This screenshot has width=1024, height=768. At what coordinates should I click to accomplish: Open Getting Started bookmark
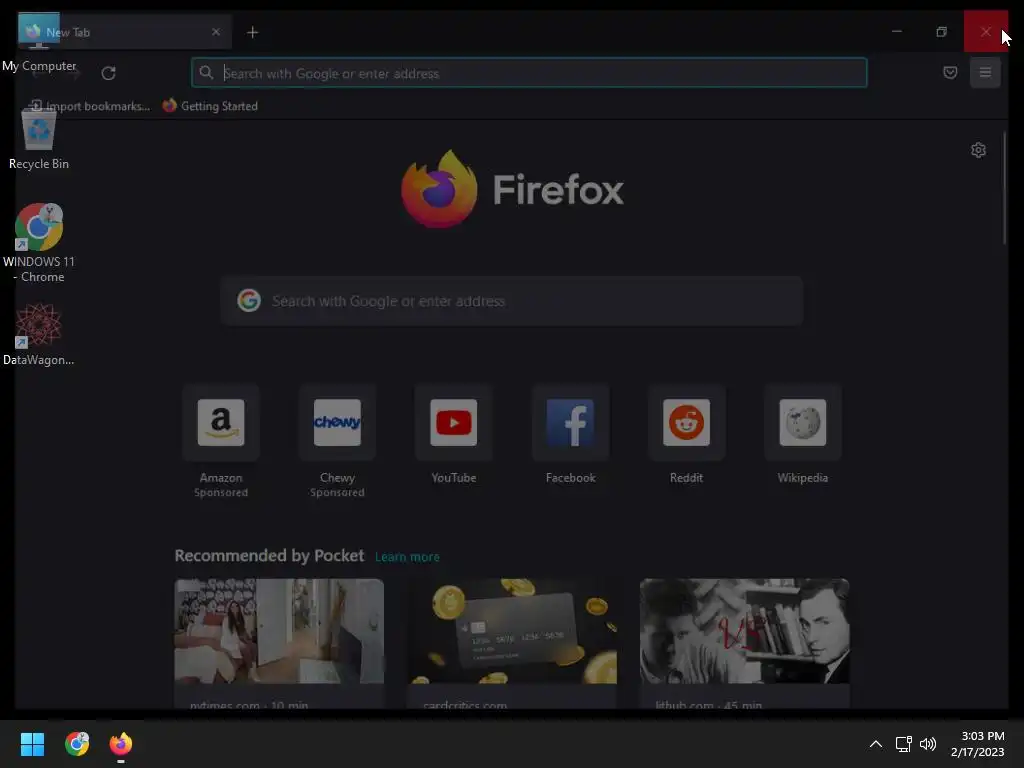pyautogui.click(x=210, y=106)
